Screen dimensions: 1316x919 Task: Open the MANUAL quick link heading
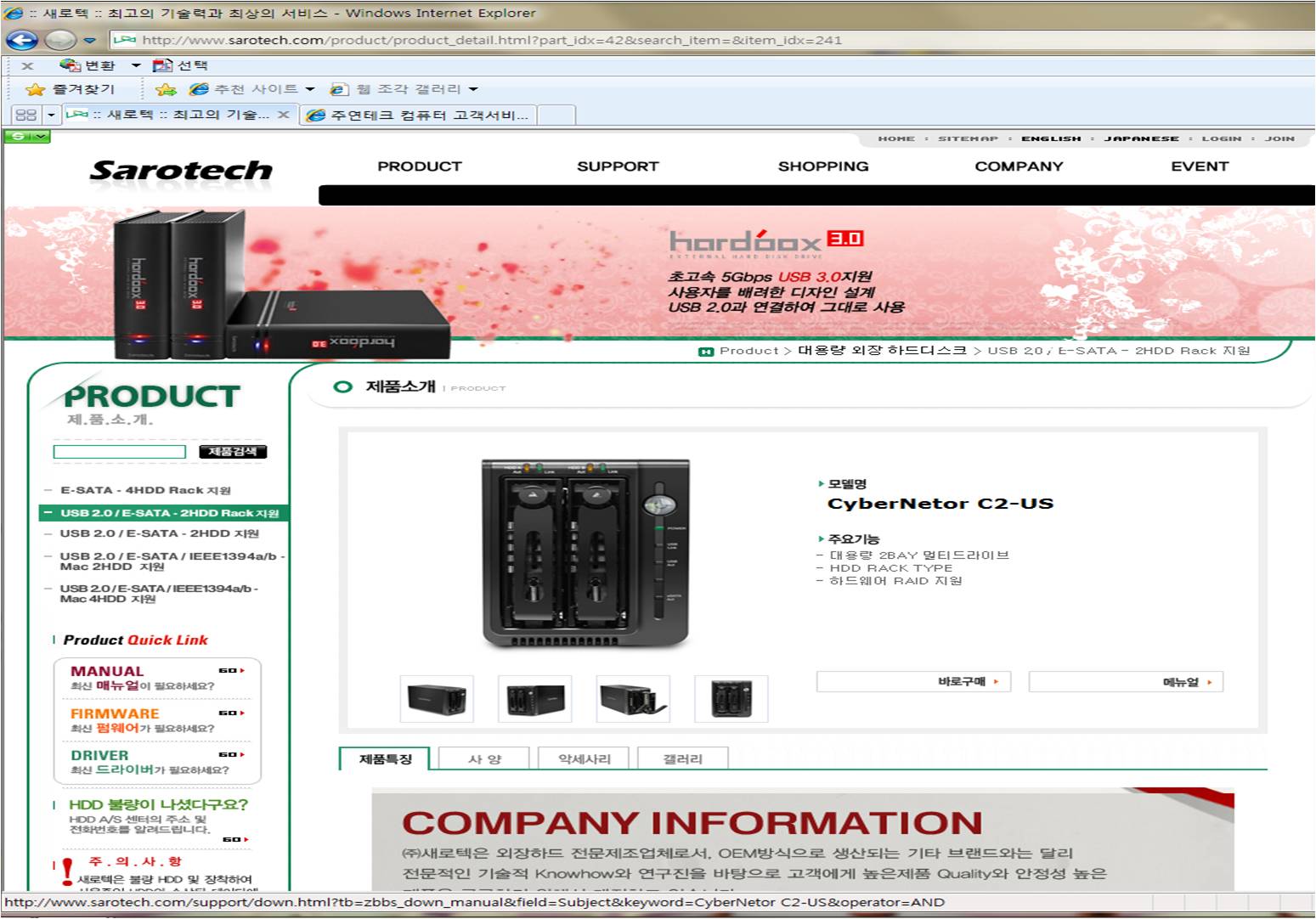point(107,671)
